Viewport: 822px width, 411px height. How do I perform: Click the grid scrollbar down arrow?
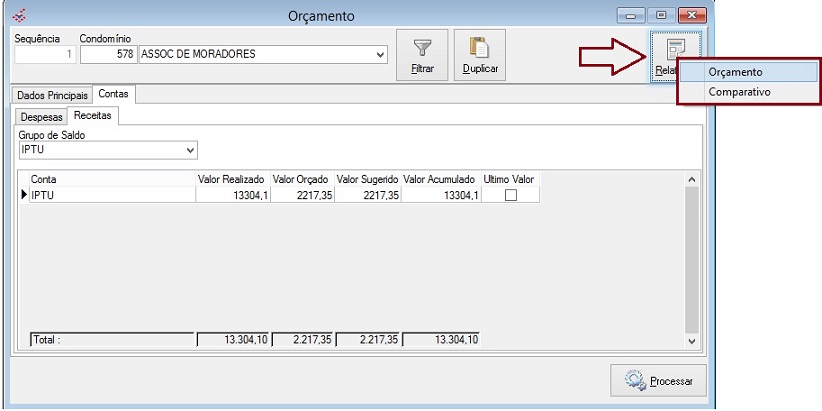click(690, 341)
